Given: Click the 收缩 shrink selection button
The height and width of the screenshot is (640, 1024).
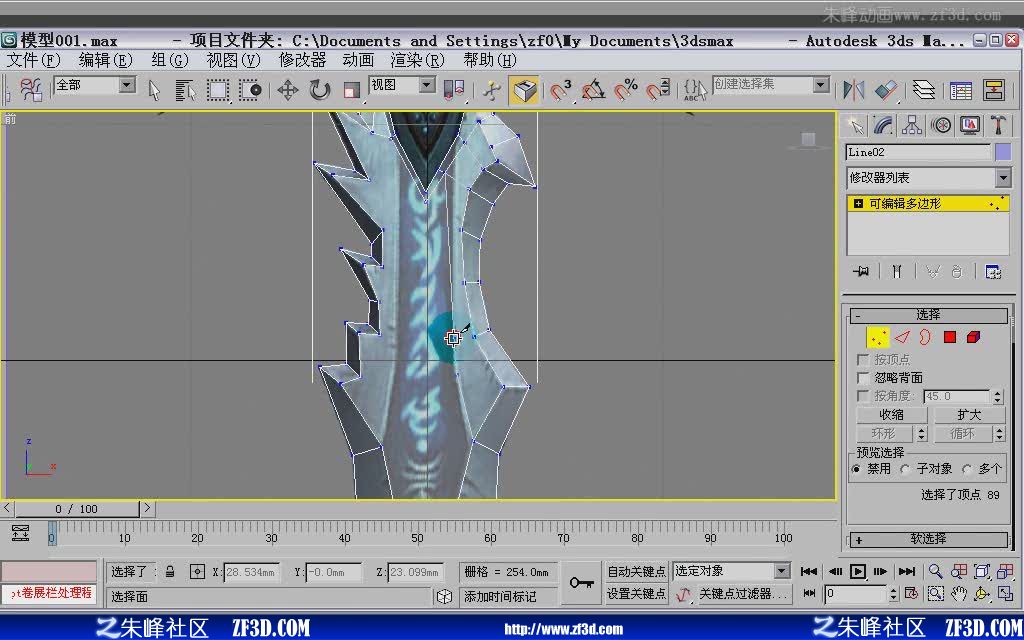Looking at the screenshot, I should click(891, 415).
